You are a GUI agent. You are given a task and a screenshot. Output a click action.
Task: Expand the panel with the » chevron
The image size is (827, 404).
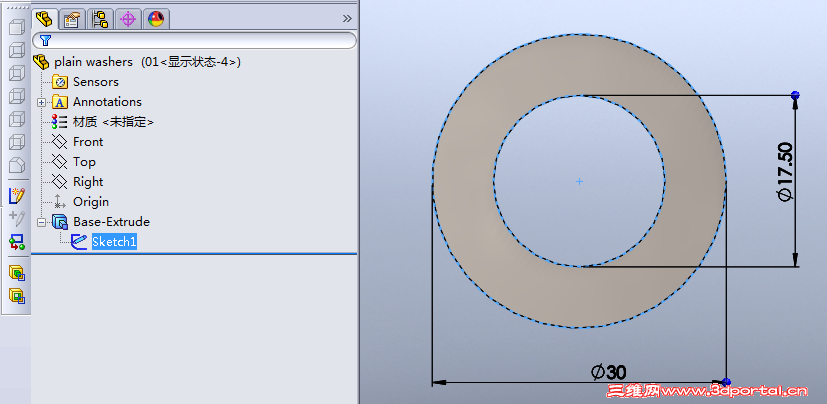(347, 18)
